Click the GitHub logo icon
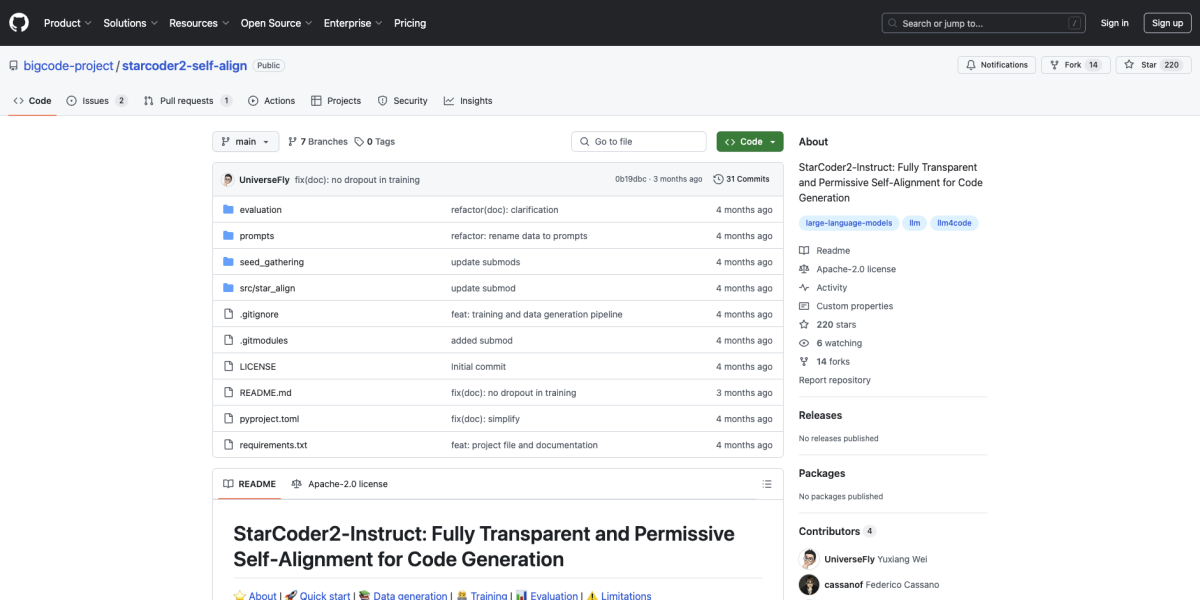This screenshot has height=600, width=1200. [x=20, y=23]
